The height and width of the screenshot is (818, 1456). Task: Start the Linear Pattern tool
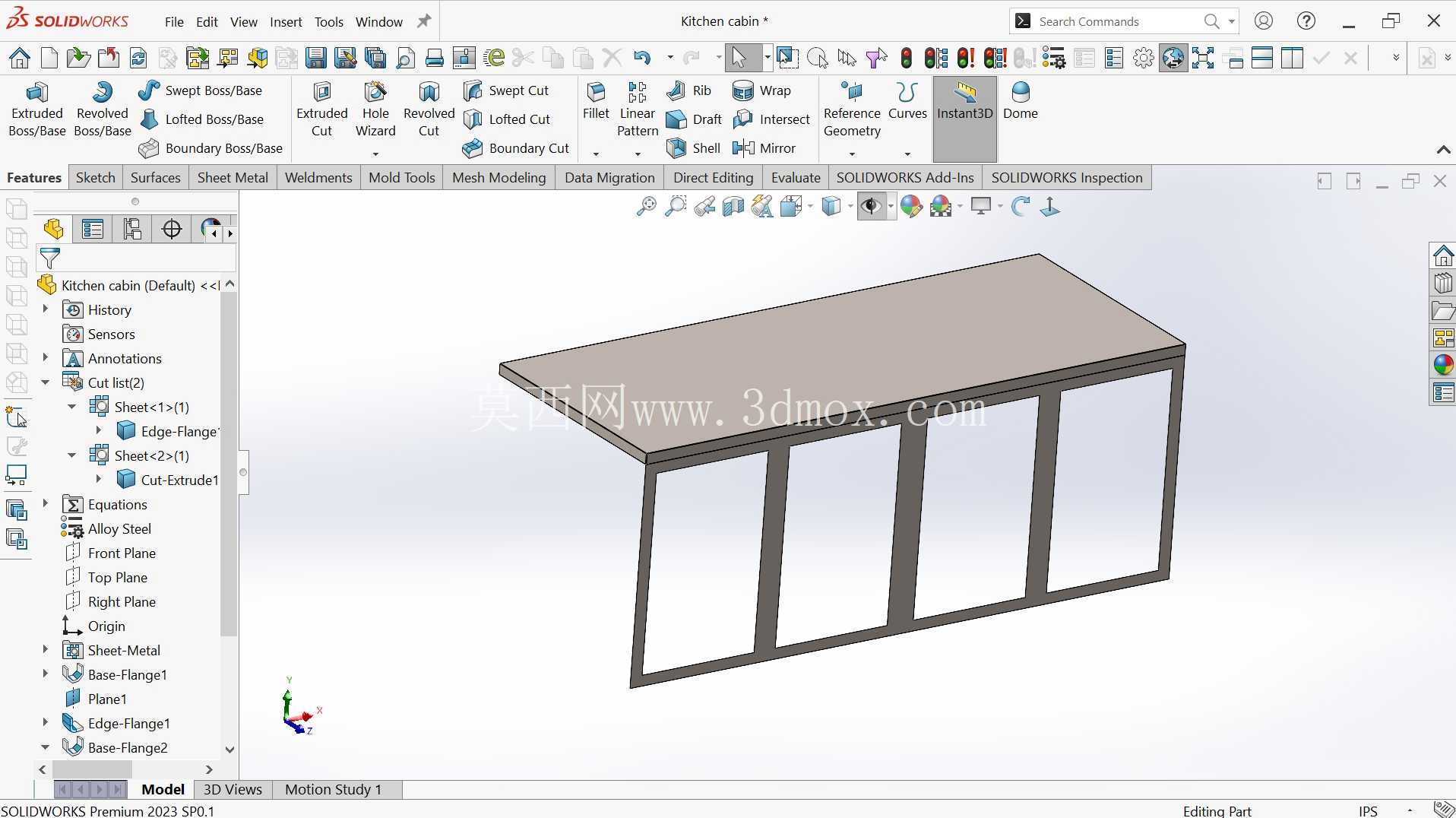638,109
